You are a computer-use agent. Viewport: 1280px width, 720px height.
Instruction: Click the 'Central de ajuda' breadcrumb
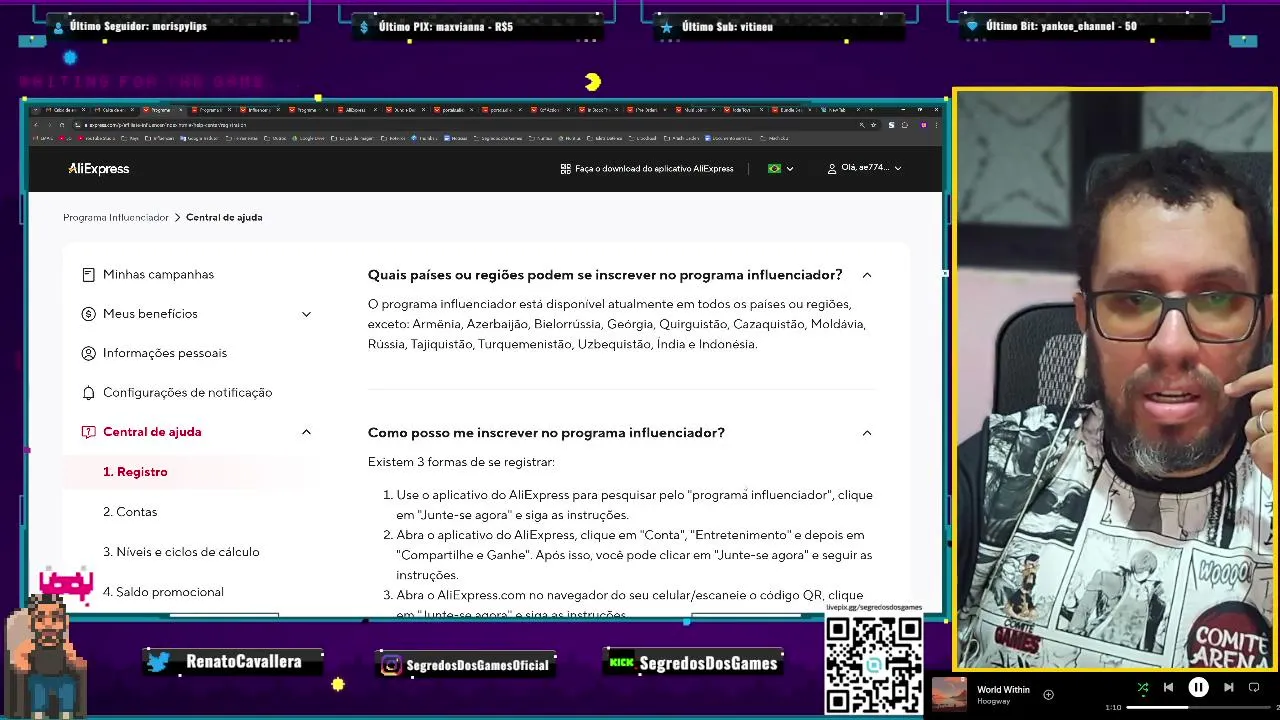click(x=224, y=217)
